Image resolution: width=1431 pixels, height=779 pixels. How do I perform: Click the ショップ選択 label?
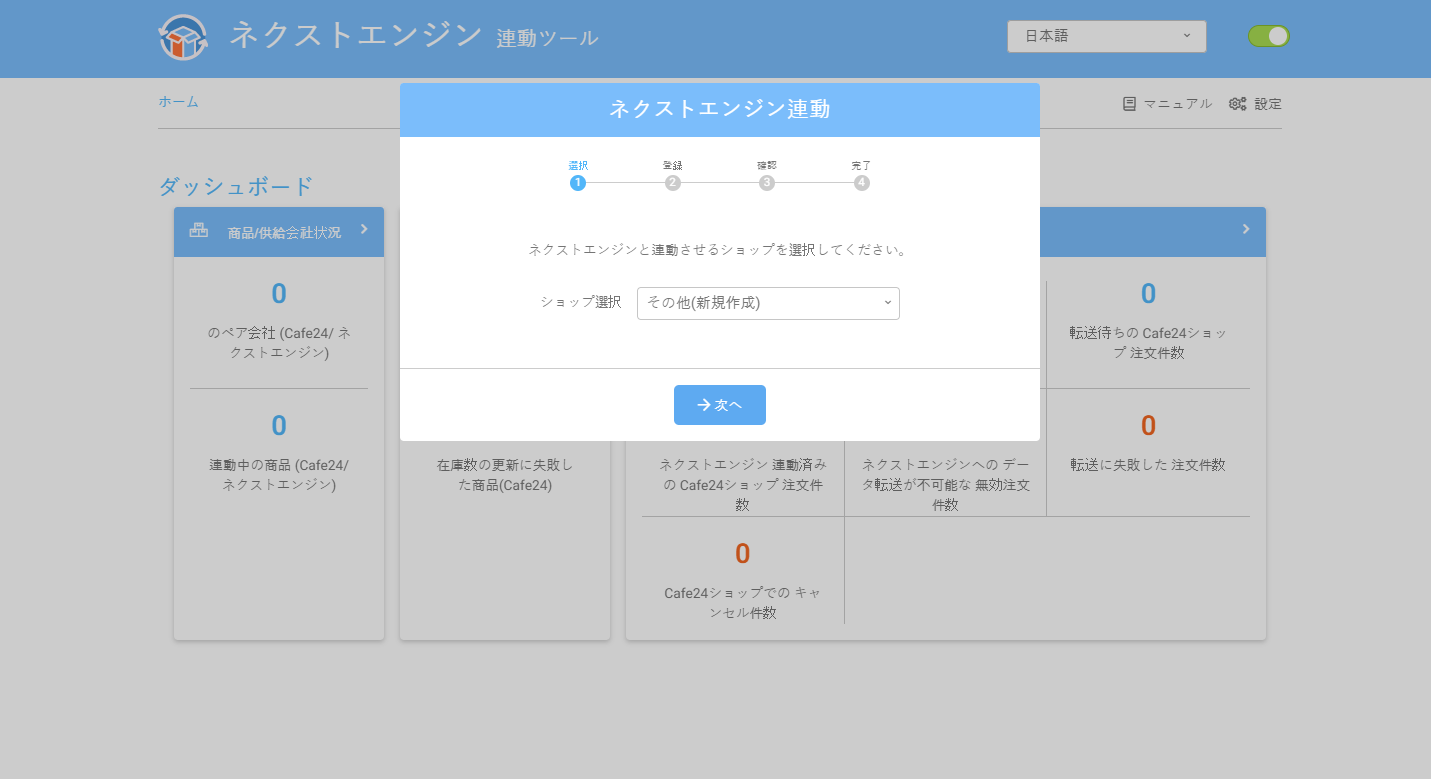coord(581,302)
